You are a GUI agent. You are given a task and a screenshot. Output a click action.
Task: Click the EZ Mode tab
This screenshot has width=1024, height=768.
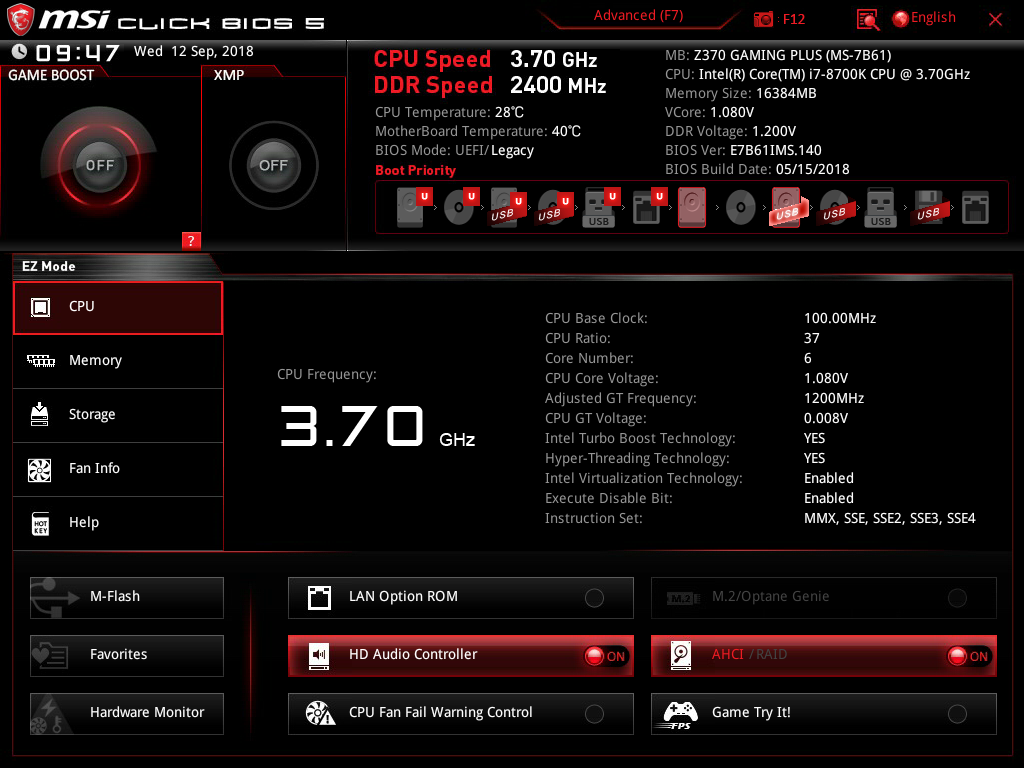pos(48,266)
